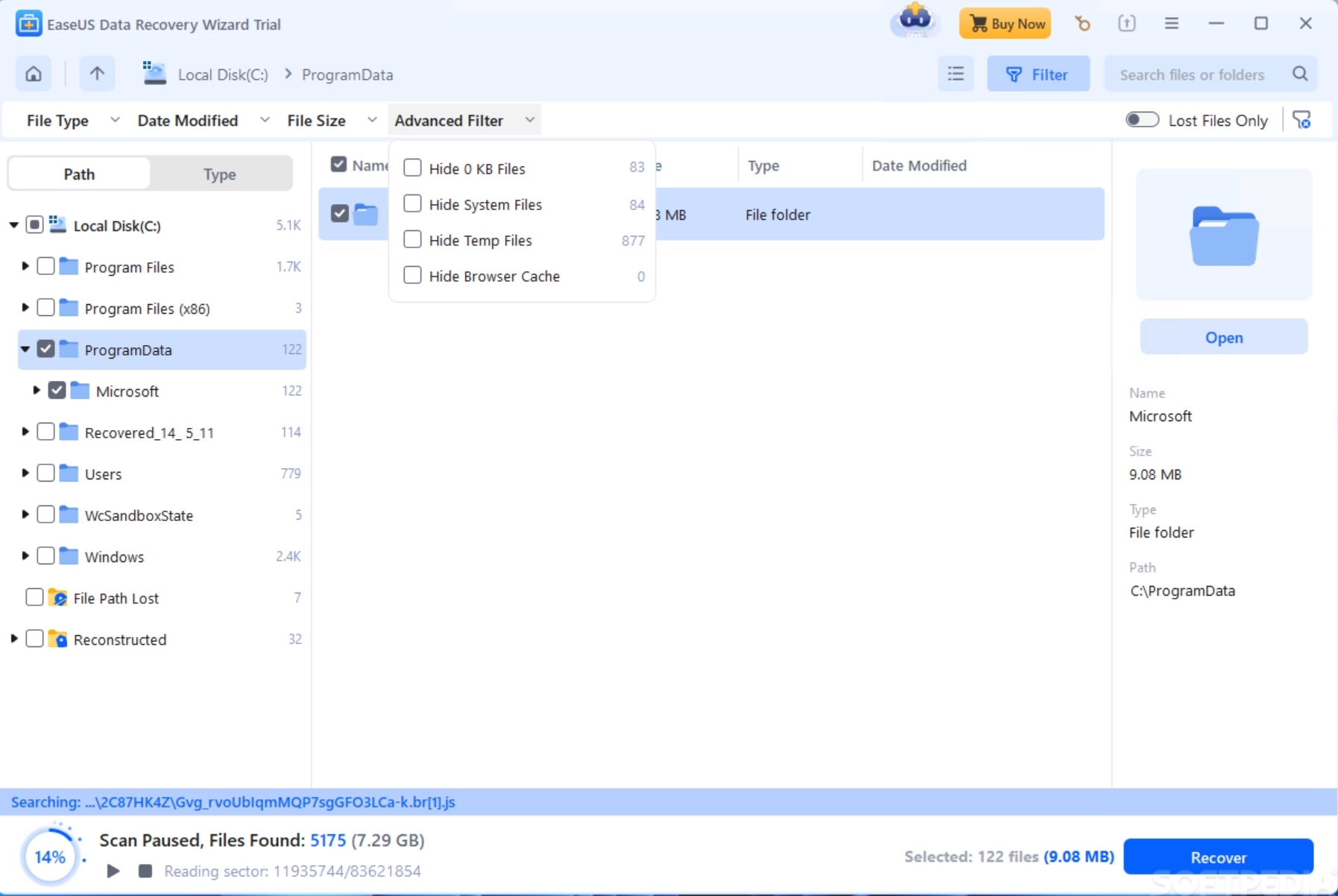Tick the File Path Lost checkbox
Viewport: 1338px width, 896px height.
pyautogui.click(x=34, y=597)
